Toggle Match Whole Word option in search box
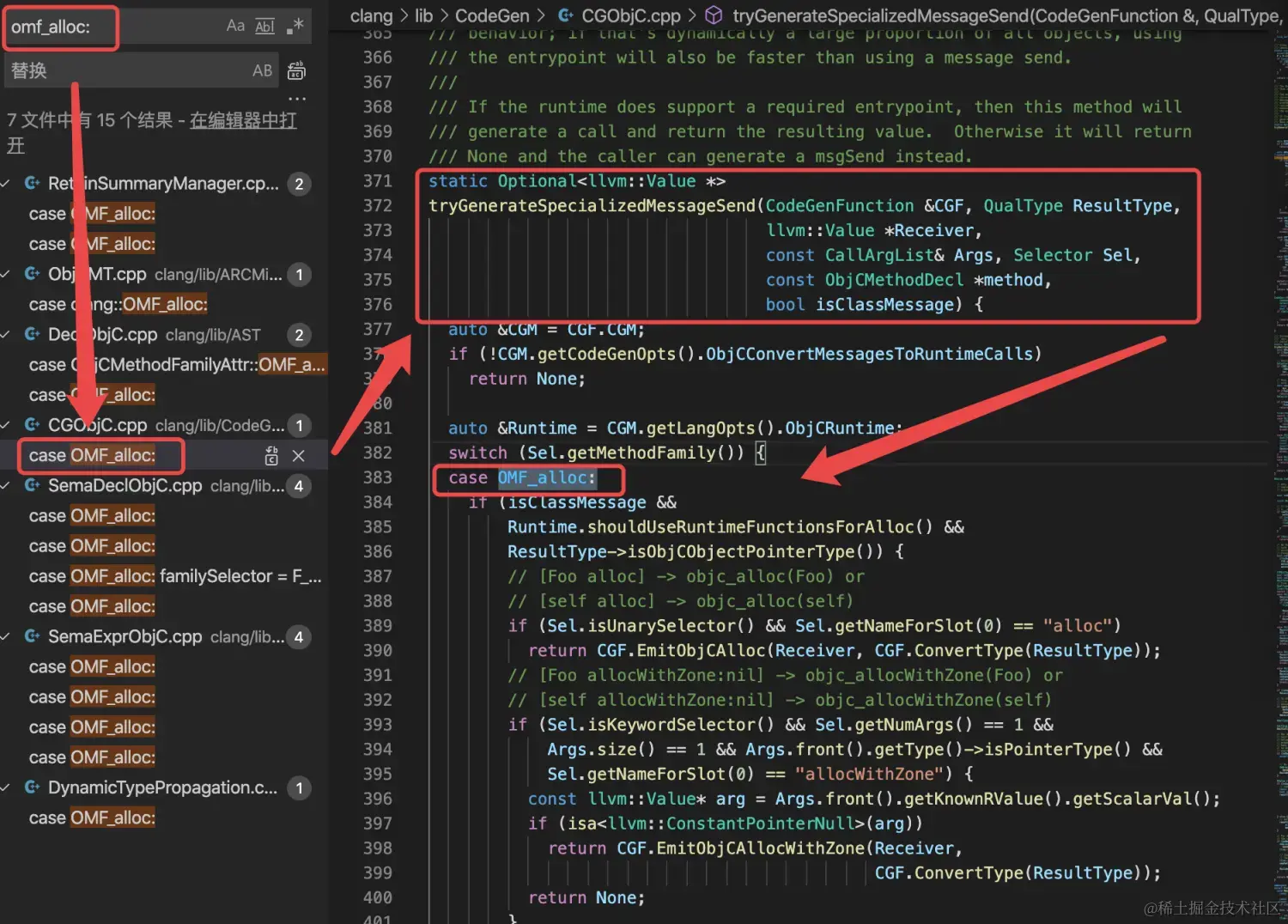Viewport: 1288px width, 924px height. [265, 27]
